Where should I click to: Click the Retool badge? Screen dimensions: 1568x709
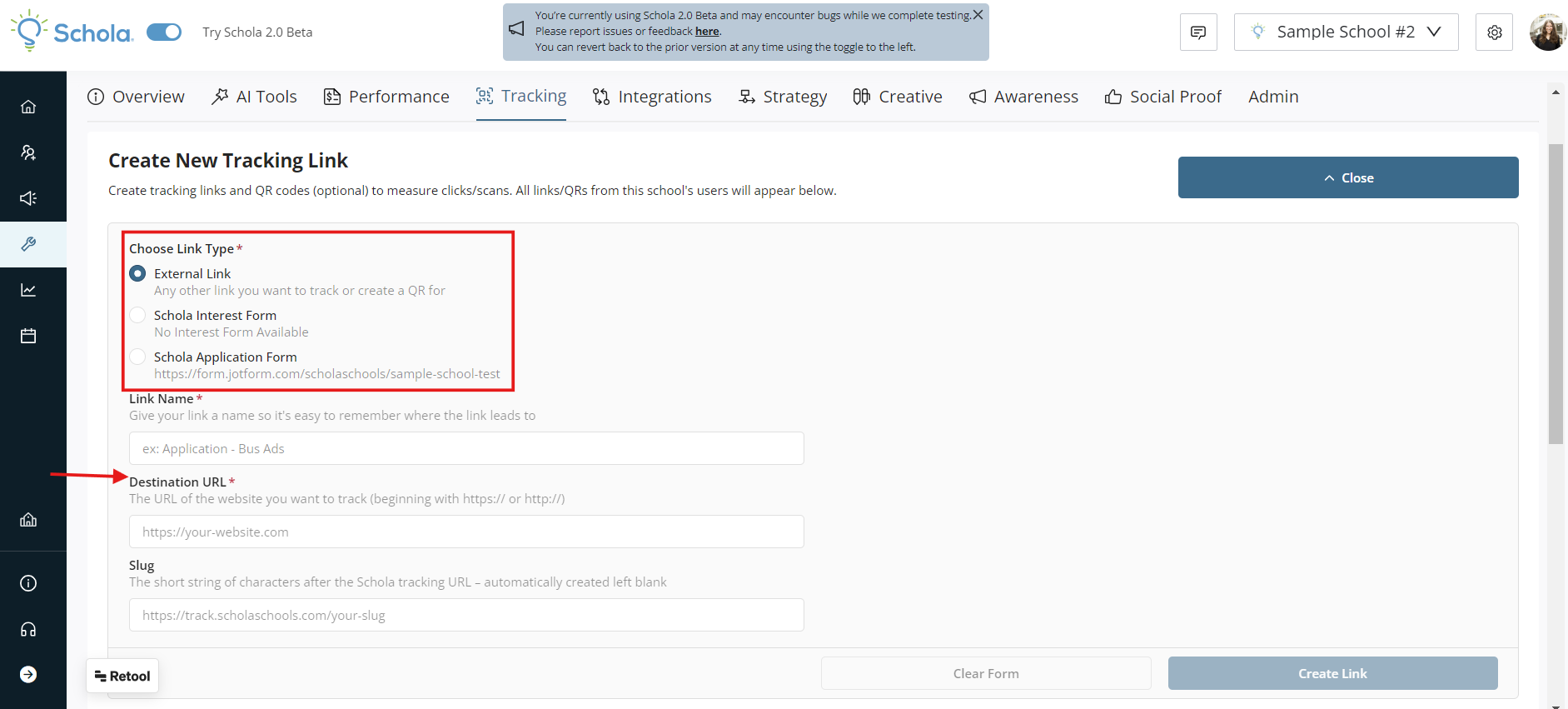click(x=122, y=676)
